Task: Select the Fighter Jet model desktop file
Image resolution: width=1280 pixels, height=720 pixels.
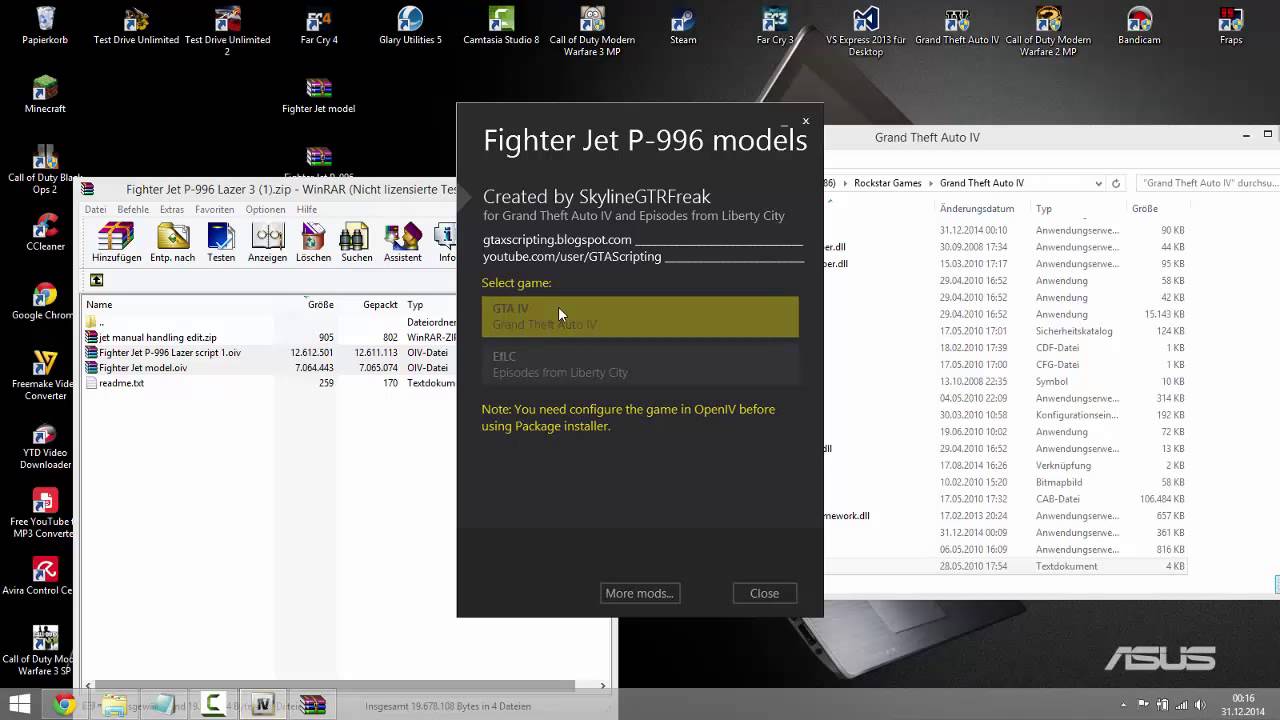Action: [318, 95]
